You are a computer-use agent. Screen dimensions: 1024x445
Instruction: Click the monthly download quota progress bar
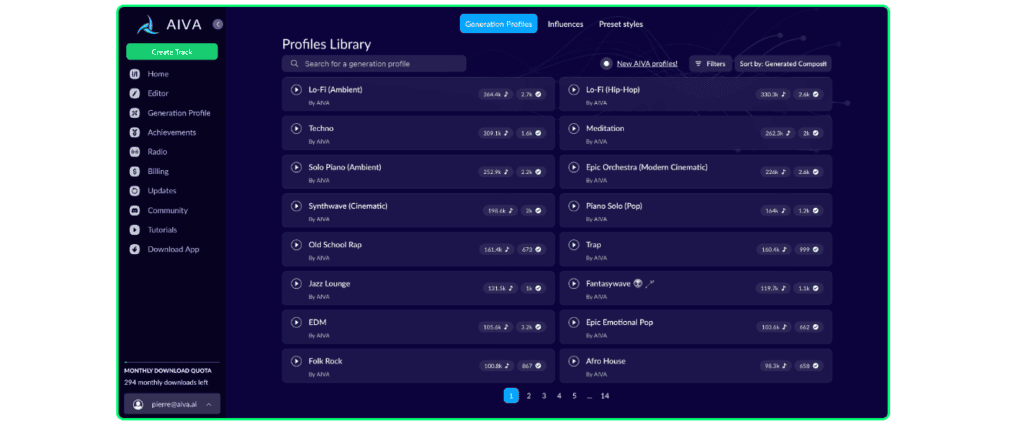pyautogui.click(x=172, y=361)
